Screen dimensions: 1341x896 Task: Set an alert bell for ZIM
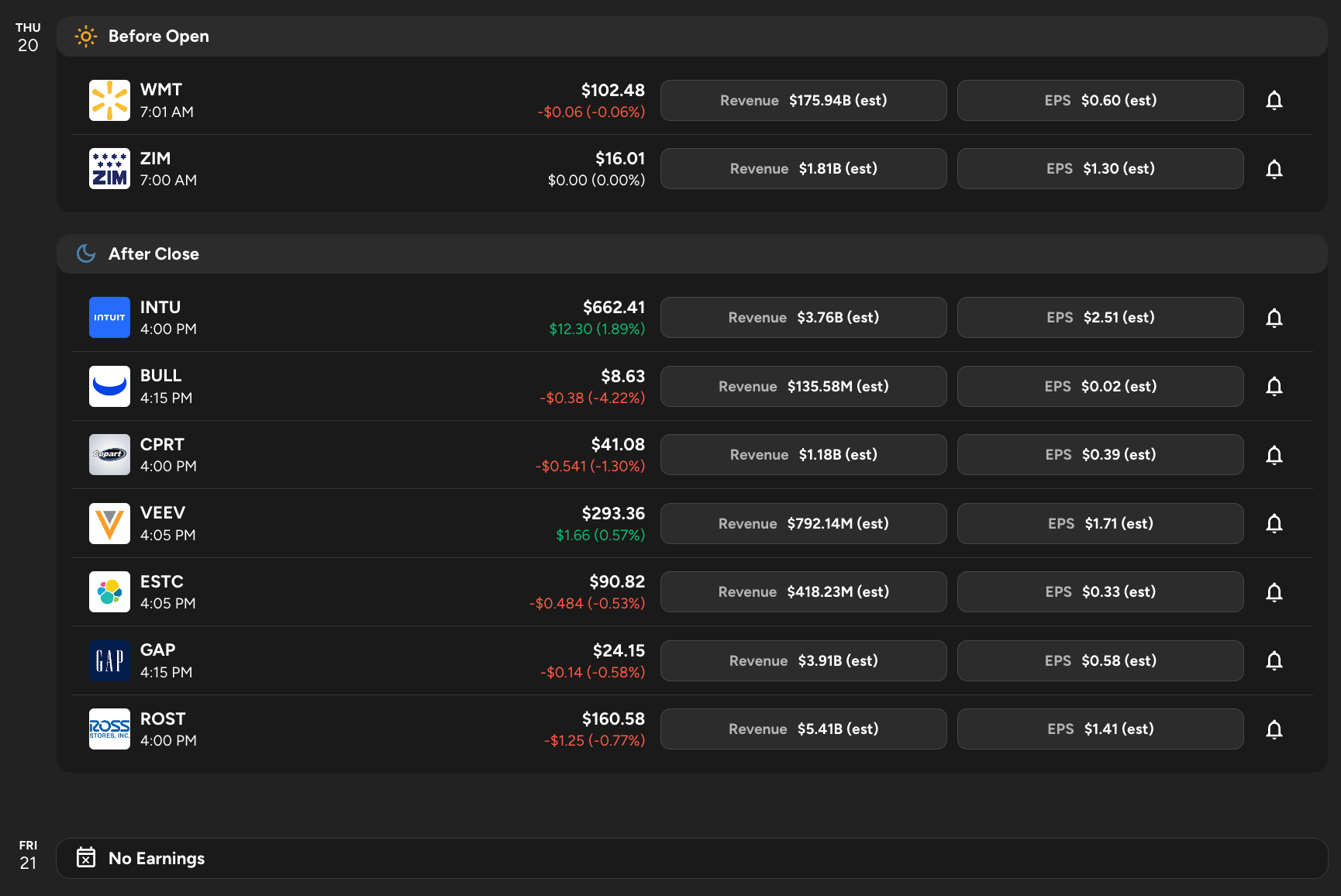click(x=1274, y=169)
